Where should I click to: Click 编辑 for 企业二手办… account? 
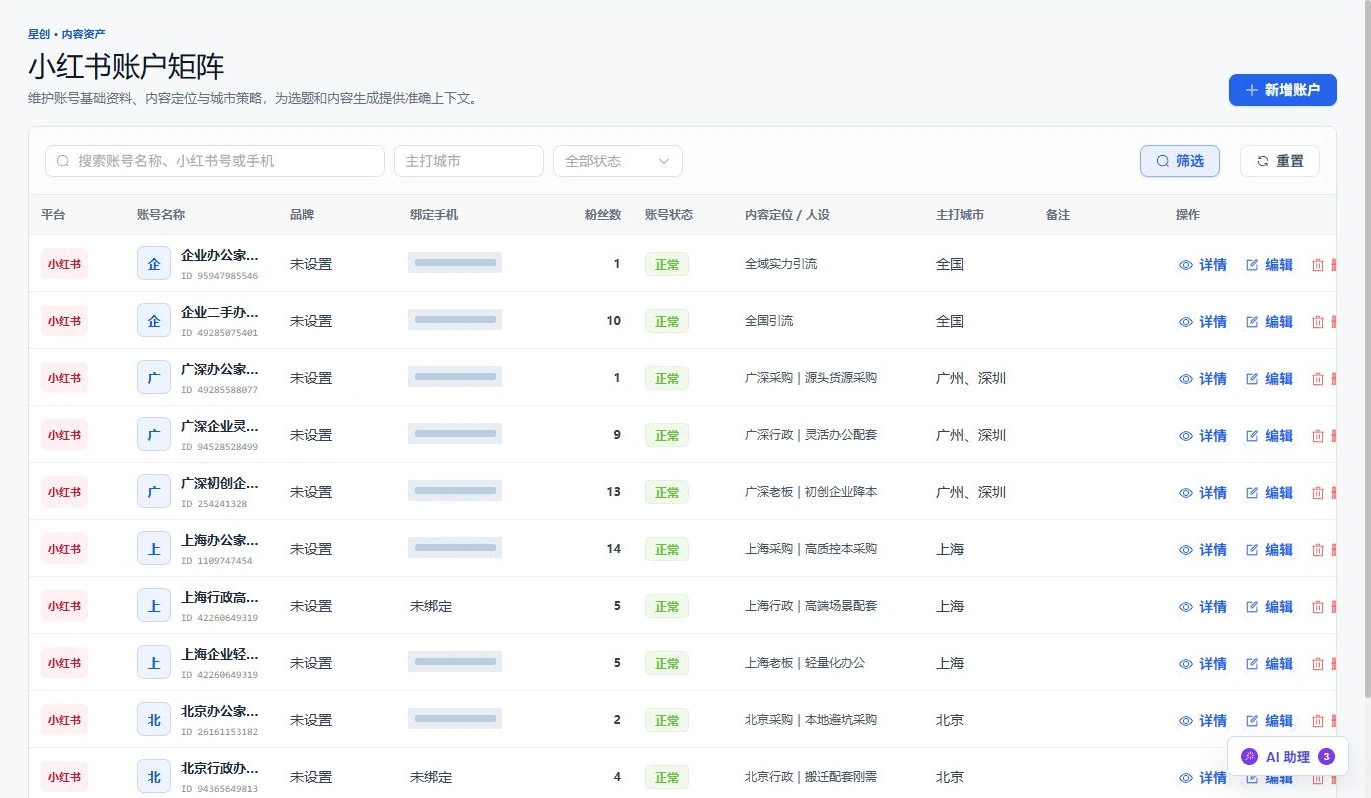pyautogui.click(x=1269, y=322)
